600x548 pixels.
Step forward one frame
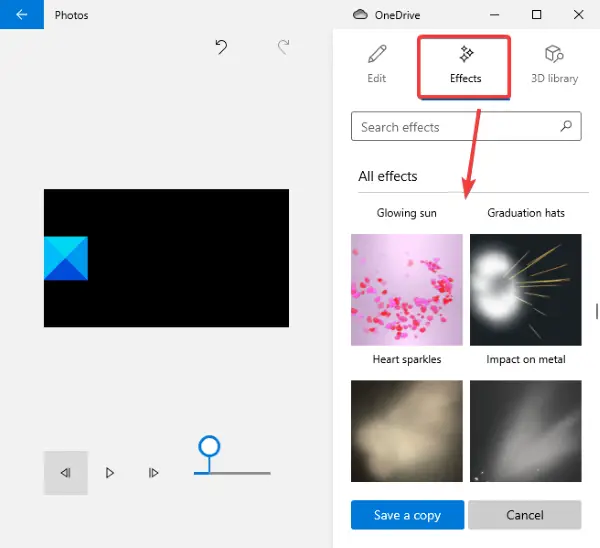153,473
